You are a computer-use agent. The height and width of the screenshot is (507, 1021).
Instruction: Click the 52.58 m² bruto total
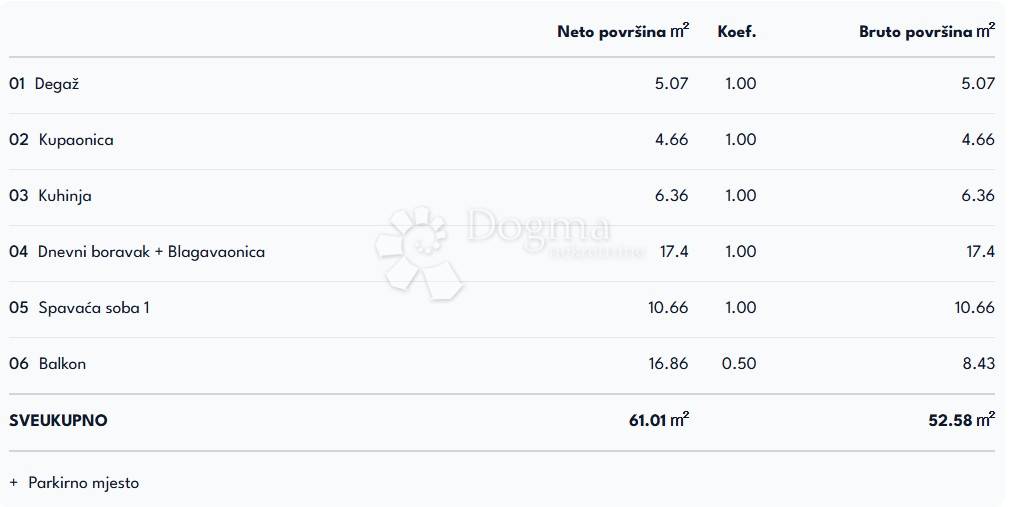click(961, 421)
